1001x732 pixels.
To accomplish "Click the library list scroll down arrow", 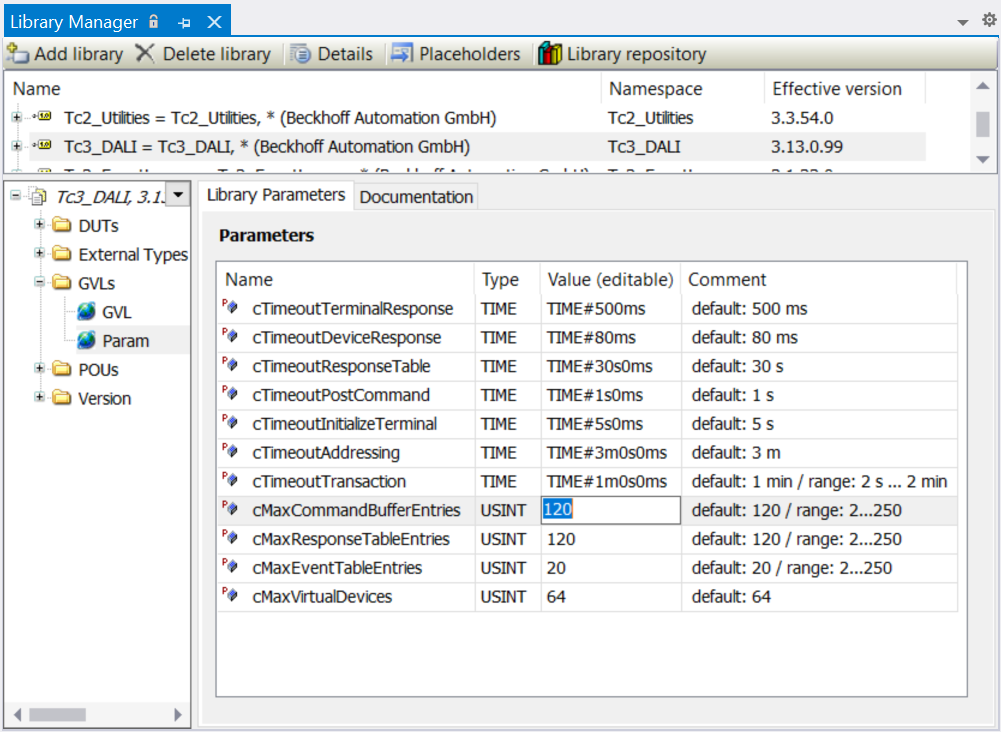I will [983, 160].
